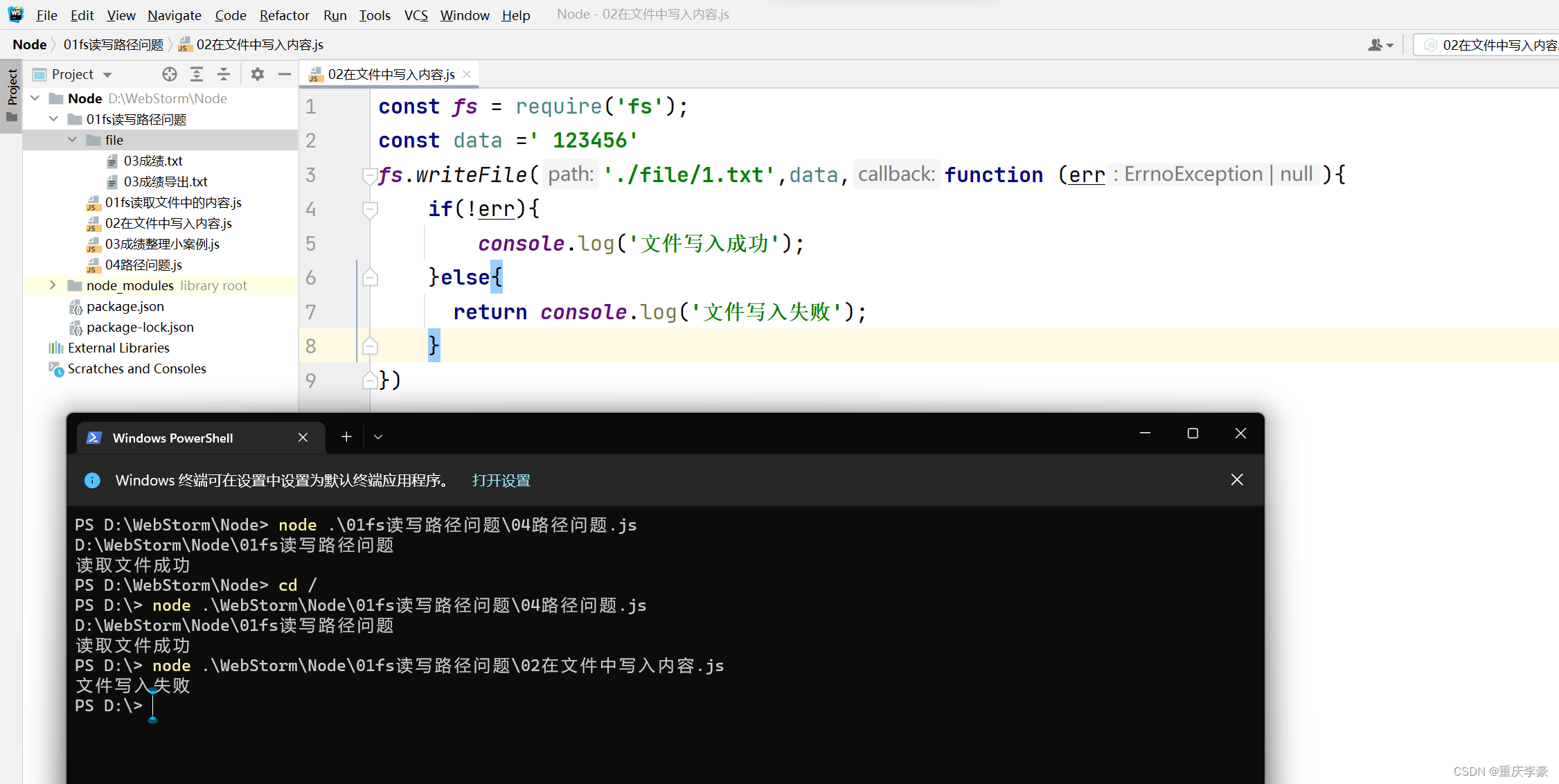Click the Node breadcrumb in navigation bar

click(30, 44)
